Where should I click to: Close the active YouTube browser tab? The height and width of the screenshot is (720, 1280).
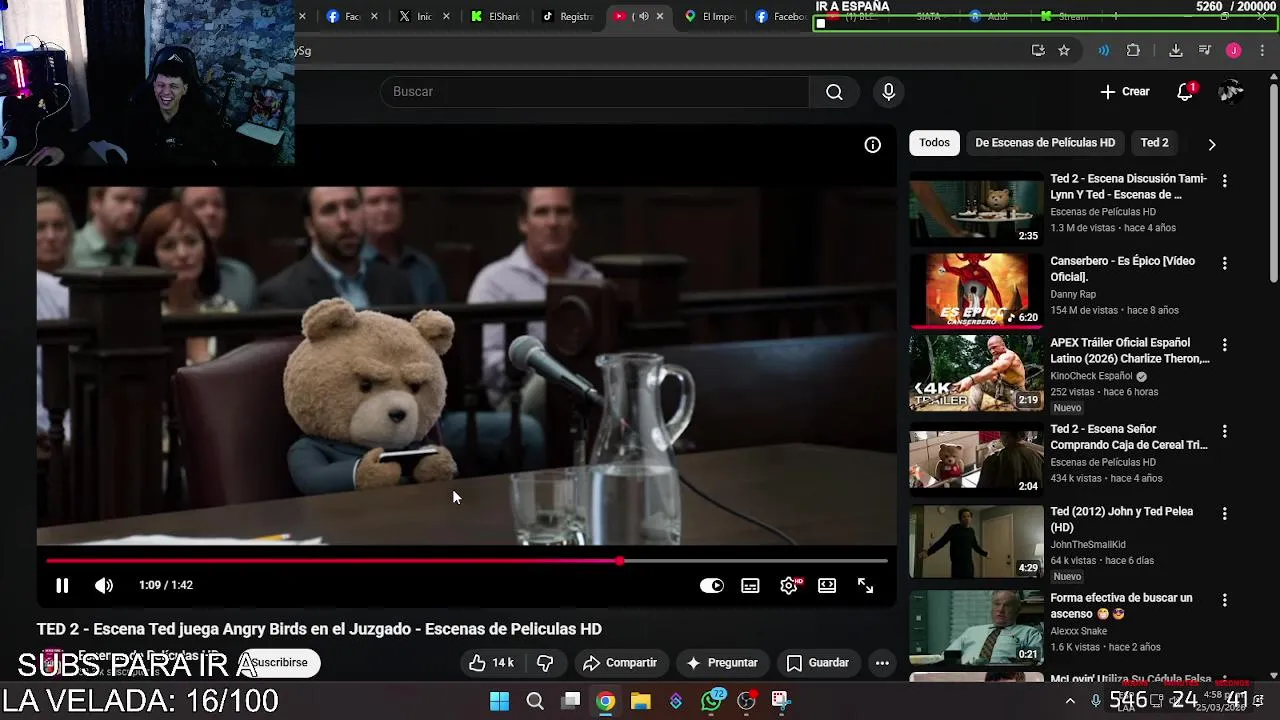pos(660,16)
